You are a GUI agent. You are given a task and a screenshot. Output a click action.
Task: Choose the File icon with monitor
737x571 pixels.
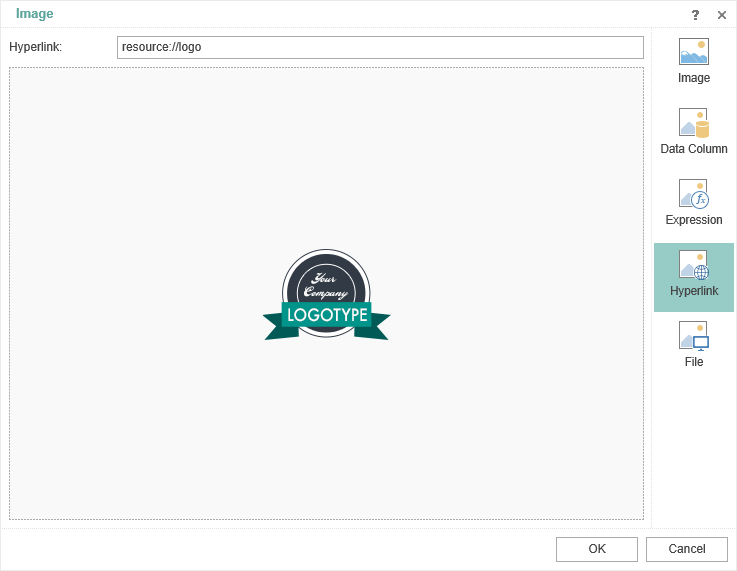click(x=693, y=336)
